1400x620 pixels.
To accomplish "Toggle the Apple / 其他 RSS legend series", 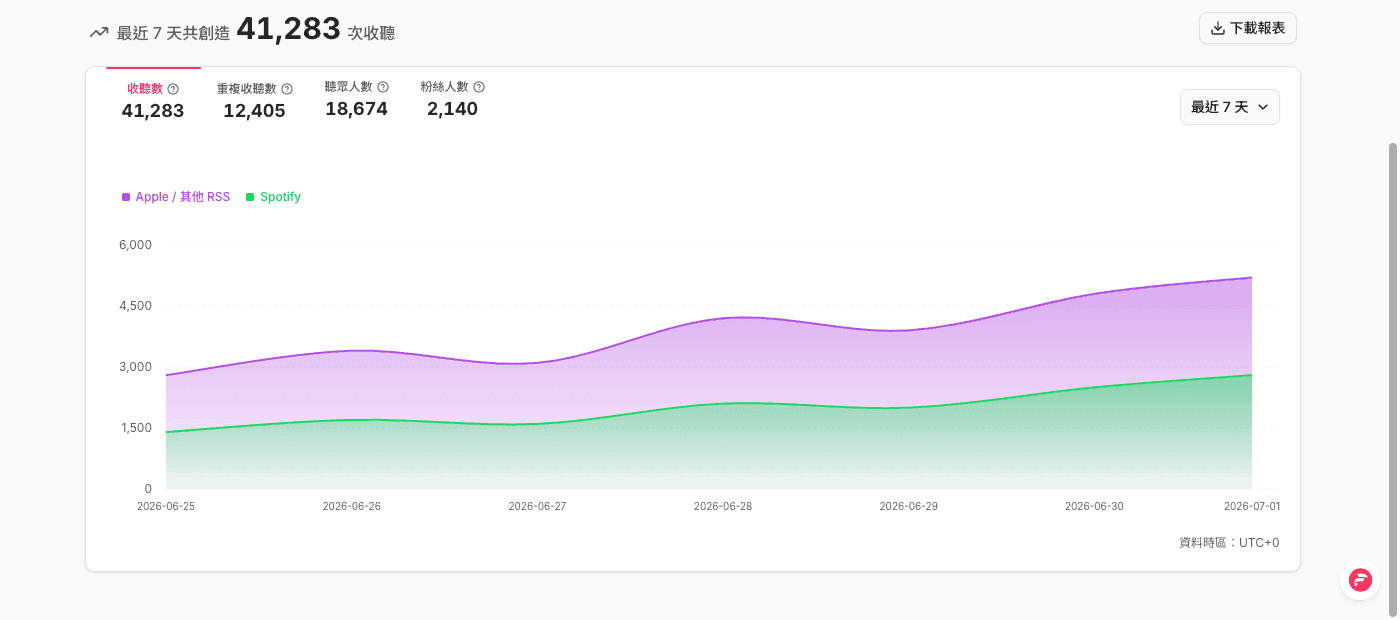I will (x=176, y=197).
